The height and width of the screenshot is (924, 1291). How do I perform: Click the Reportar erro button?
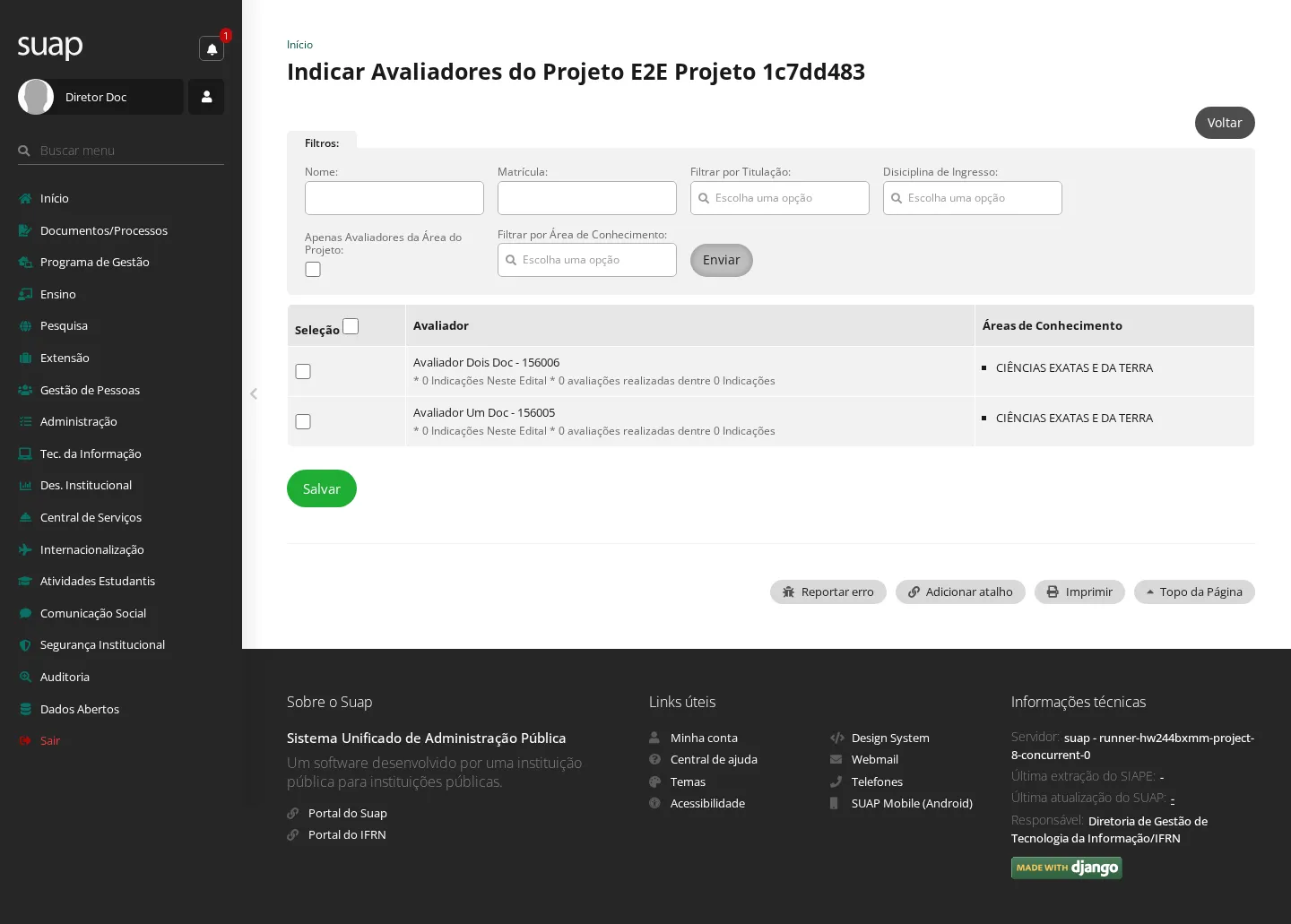(828, 592)
